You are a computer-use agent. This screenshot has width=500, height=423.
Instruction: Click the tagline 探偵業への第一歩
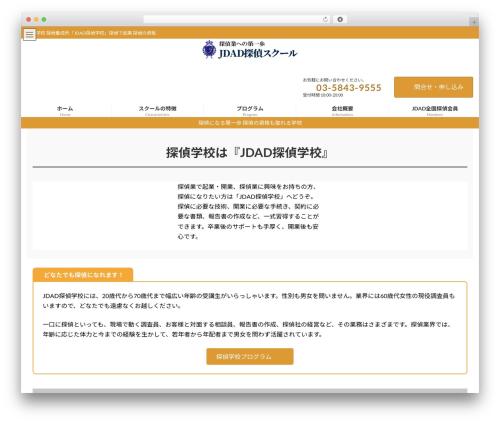pyautogui.click(x=242, y=44)
